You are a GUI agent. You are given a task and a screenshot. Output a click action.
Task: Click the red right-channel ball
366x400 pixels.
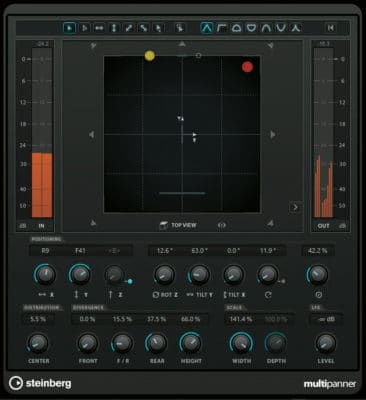[x=247, y=67]
